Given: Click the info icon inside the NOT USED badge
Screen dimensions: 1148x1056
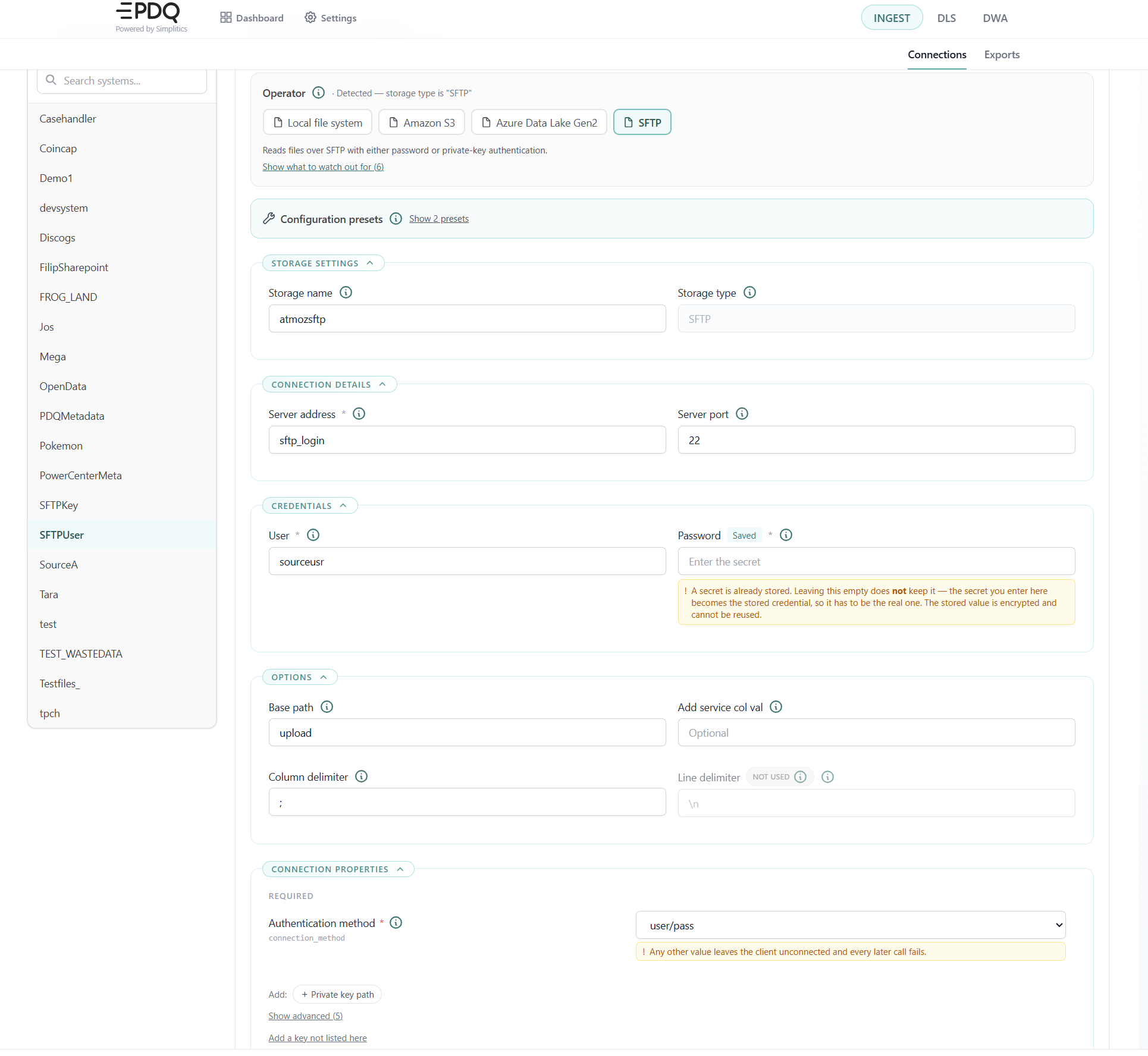Looking at the screenshot, I should pos(801,777).
